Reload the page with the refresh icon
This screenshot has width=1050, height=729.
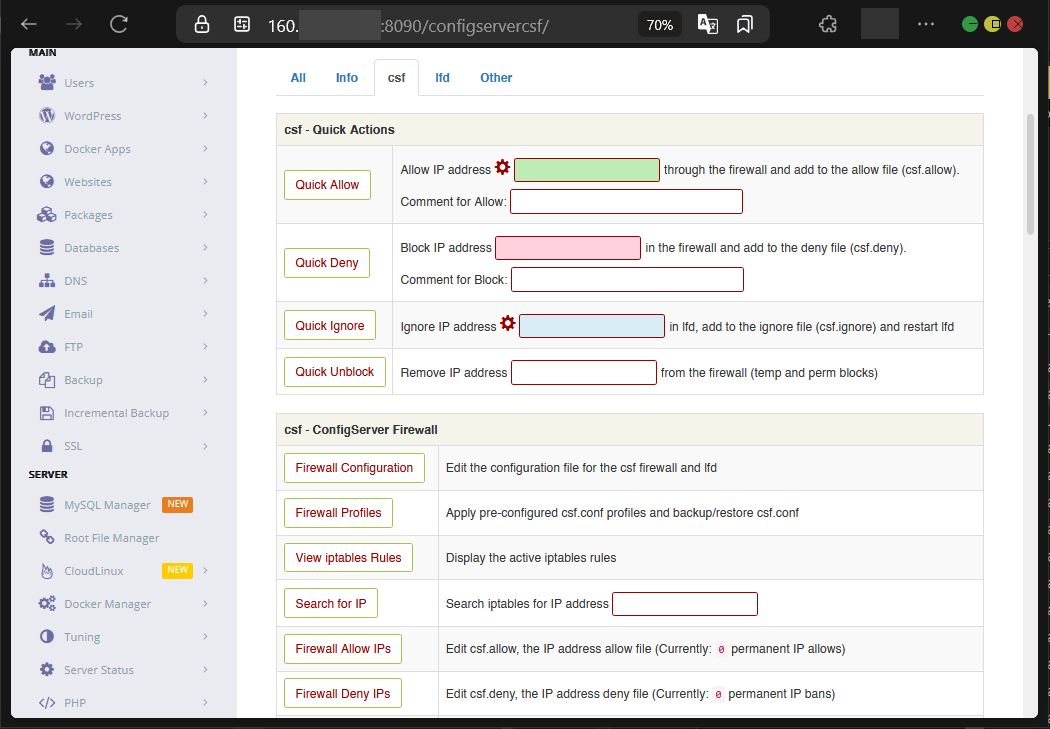pyautogui.click(x=119, y=25)
